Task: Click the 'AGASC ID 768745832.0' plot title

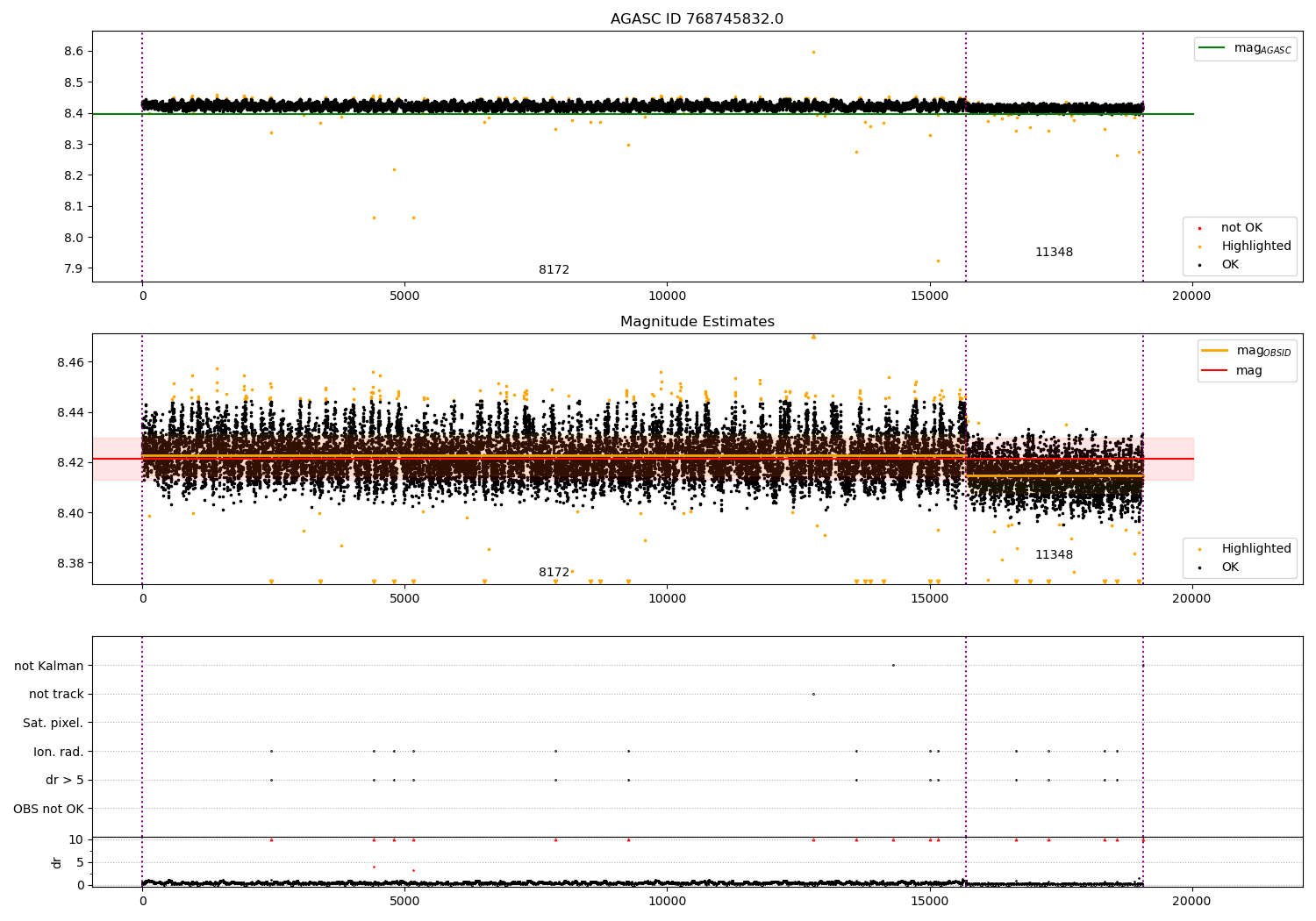Action: (x=697, y=19)
